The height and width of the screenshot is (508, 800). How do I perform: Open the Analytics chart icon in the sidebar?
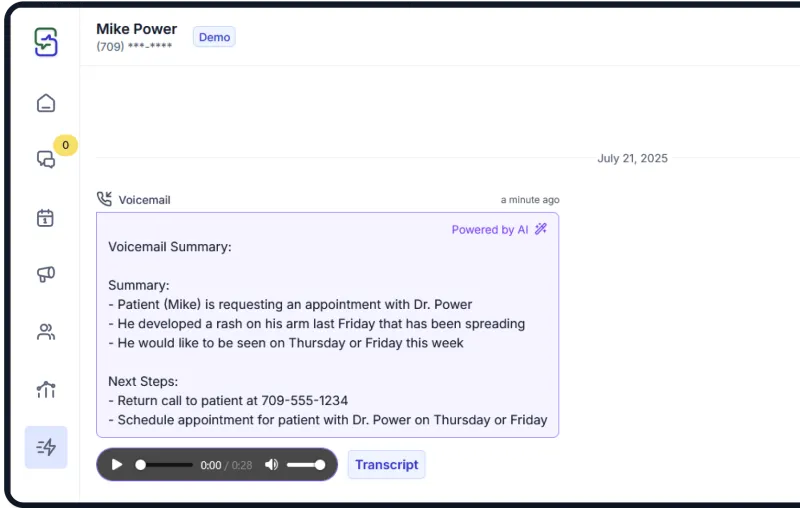[x=46, y=390]
